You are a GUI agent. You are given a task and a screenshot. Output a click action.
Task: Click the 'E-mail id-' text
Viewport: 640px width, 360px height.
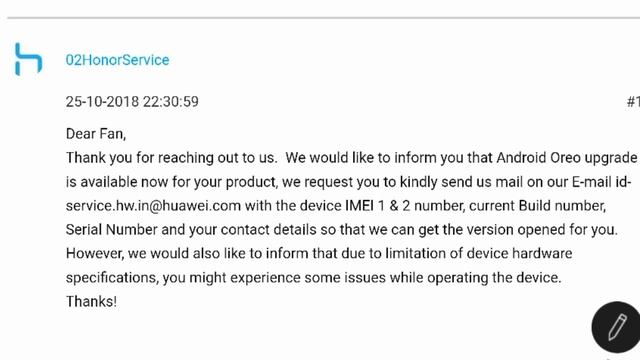point(602,182)
